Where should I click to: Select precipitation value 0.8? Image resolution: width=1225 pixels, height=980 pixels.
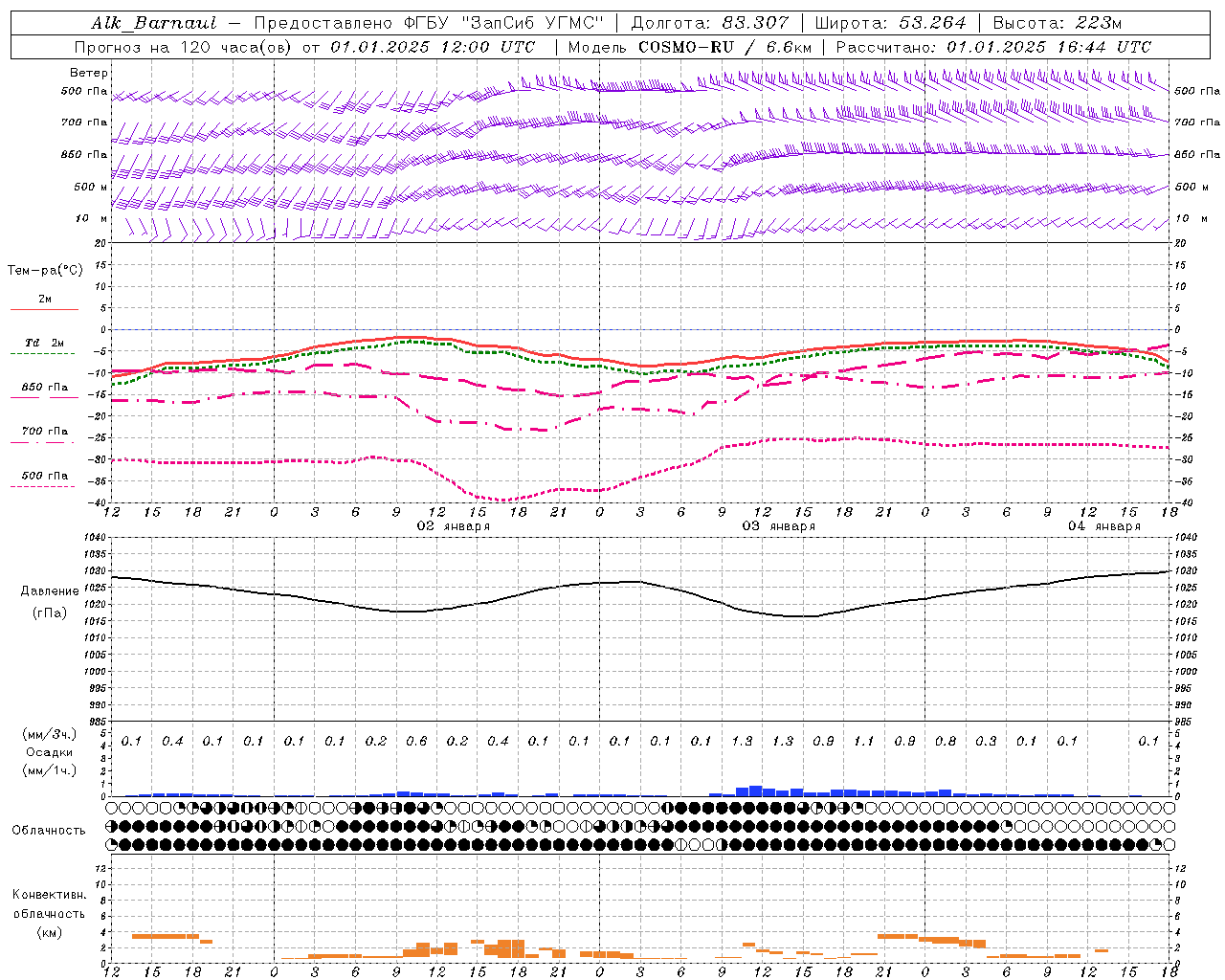946,742
